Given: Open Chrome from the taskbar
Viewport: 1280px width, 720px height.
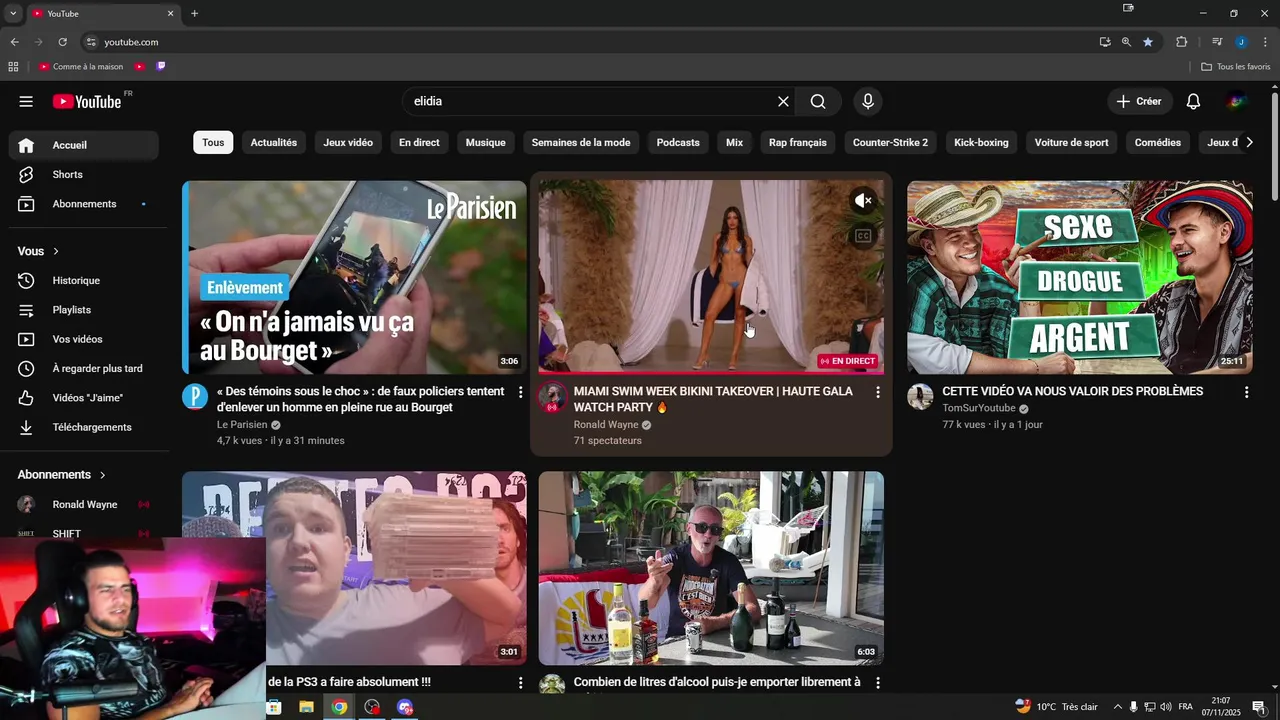Looking at the screenshot, I should click(x=339, y=707).
